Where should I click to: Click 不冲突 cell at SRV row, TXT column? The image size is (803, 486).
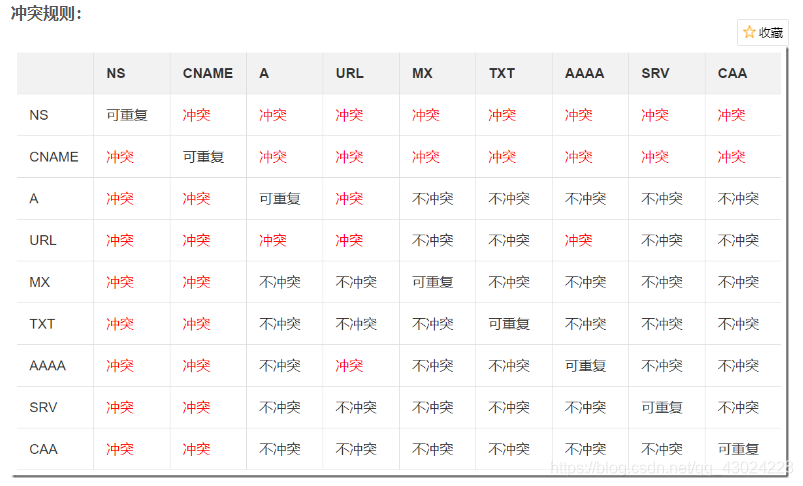[x=509, y=407]
